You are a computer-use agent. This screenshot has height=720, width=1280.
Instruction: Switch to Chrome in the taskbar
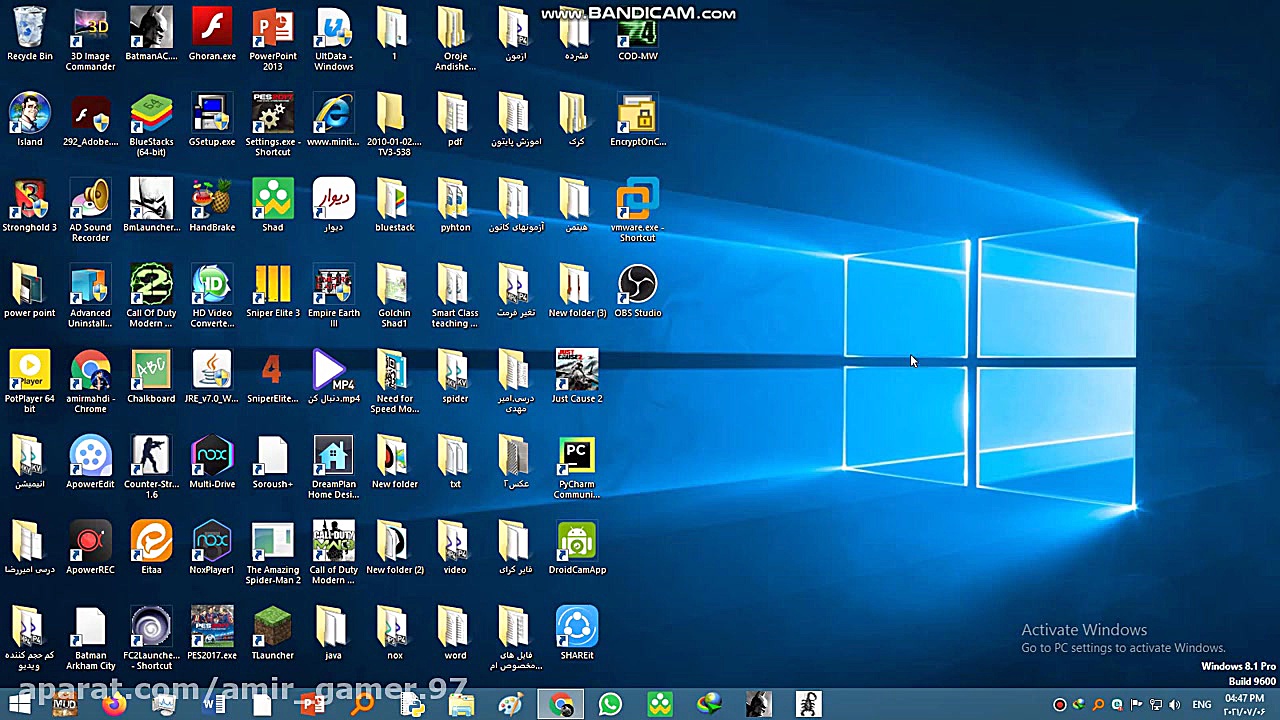(561, 705)
